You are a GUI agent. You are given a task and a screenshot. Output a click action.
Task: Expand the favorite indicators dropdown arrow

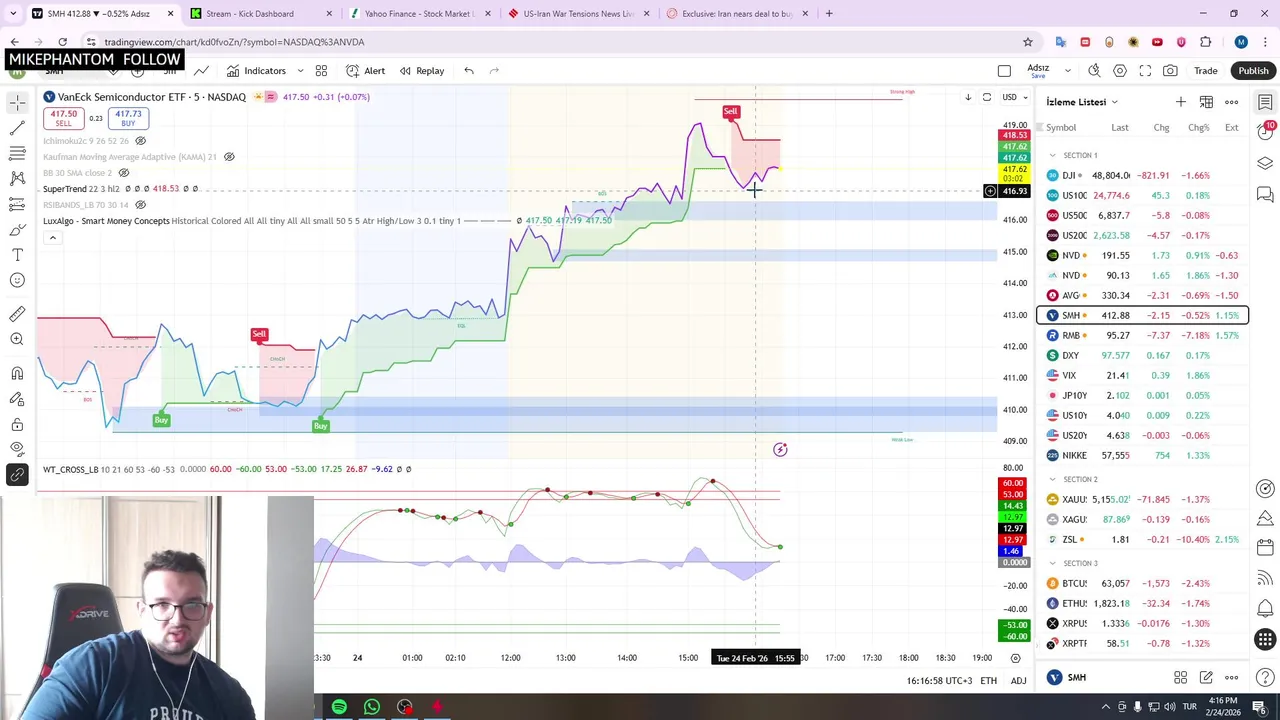tap(300, 71)
